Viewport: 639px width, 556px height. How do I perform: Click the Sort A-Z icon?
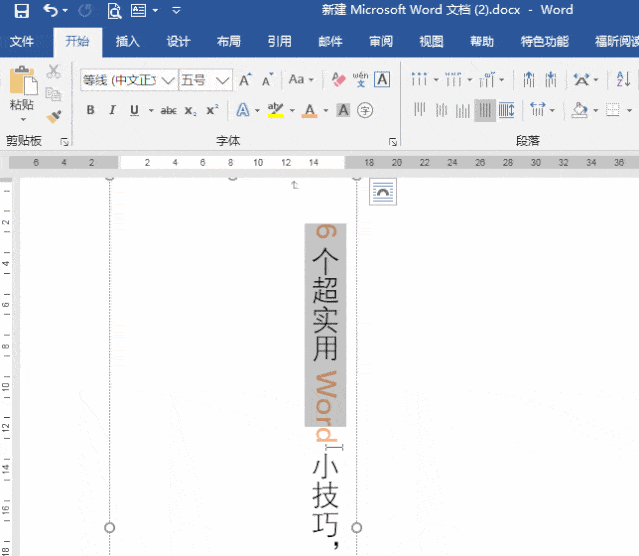point(623,79)
